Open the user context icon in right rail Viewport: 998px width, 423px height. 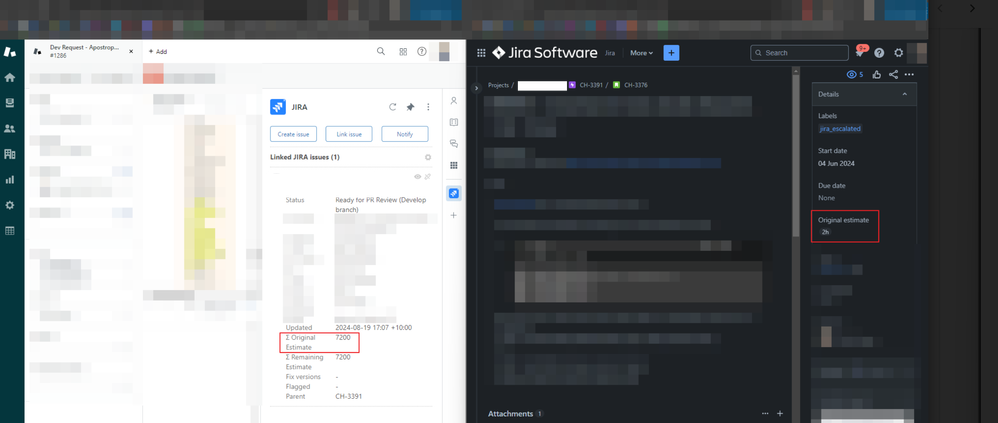(454, 101)
